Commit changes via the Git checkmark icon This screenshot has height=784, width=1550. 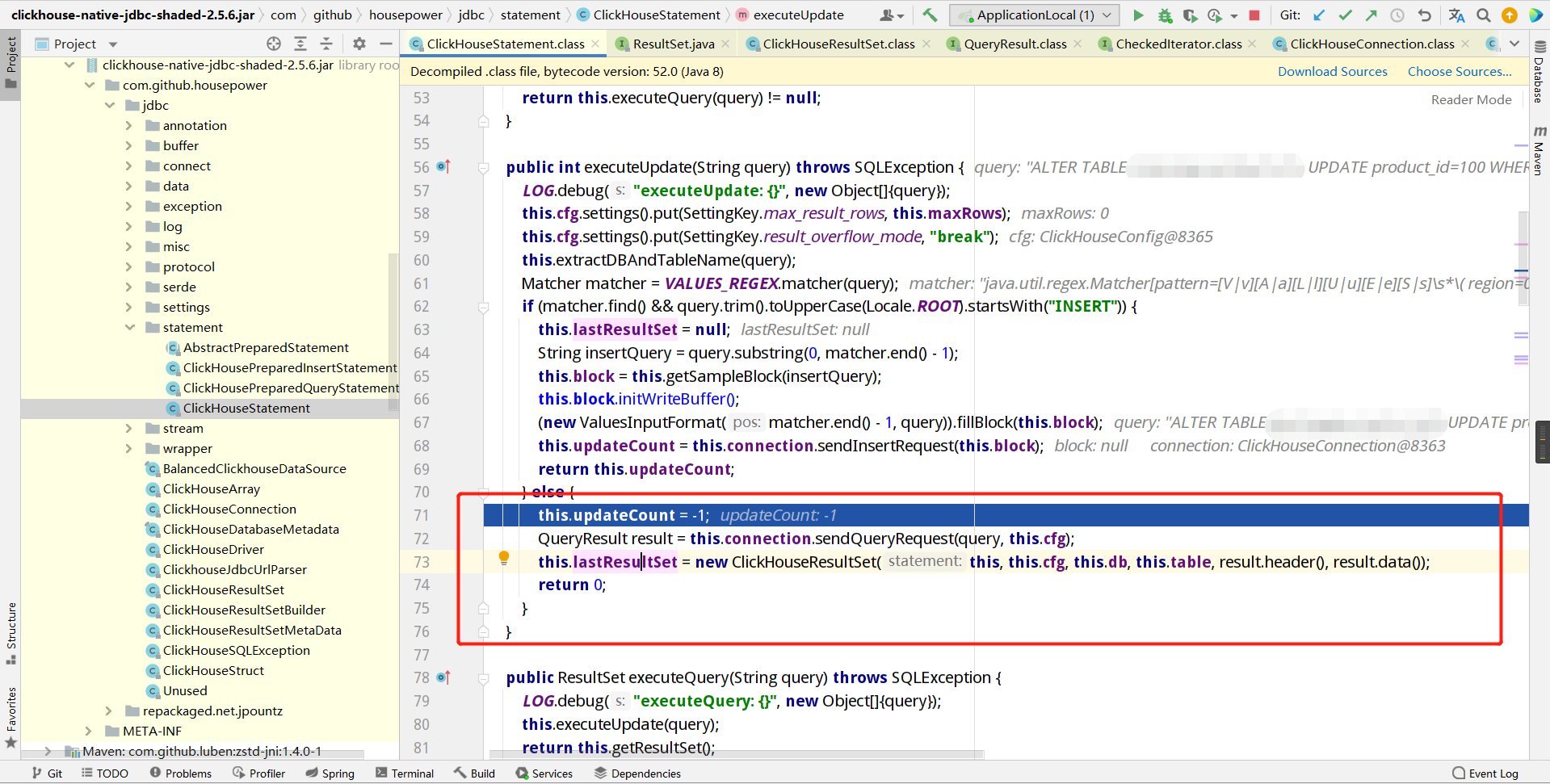pyautogui.click(x=1346, y=15)
